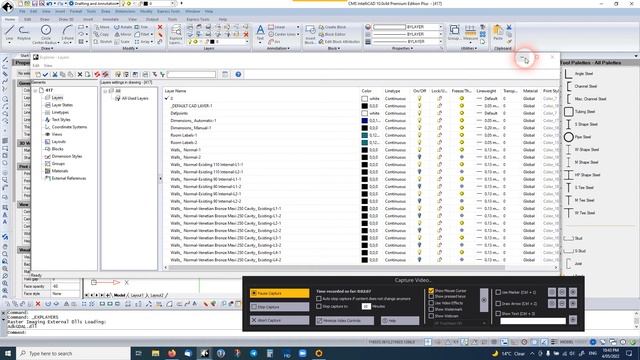This screenshot has height=360, width=640.
Task: Open the Express Tools ribbon tab
Action: (x=198, y=19)
